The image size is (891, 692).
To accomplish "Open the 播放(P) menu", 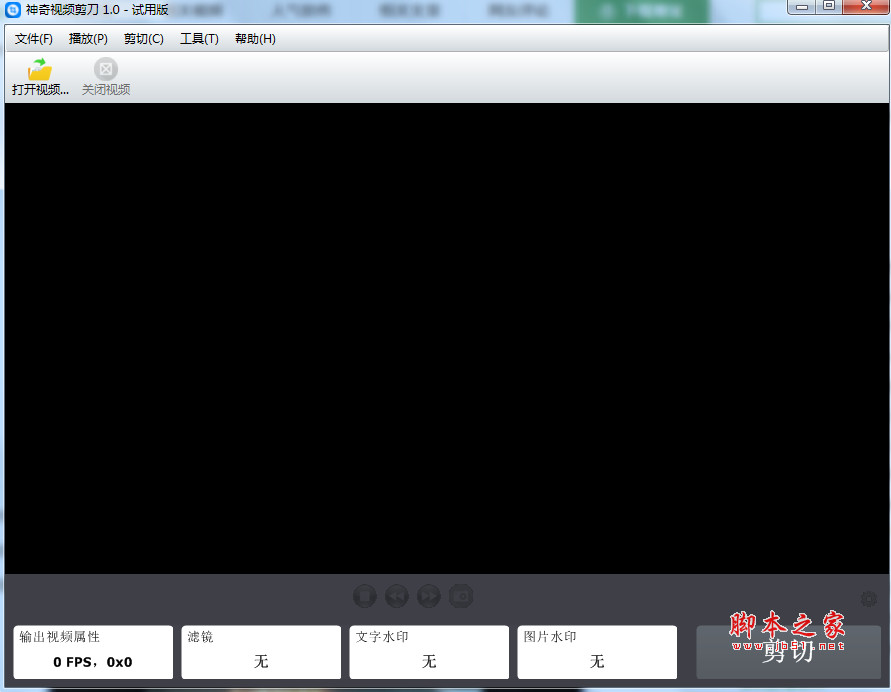I will click(88, 38).
